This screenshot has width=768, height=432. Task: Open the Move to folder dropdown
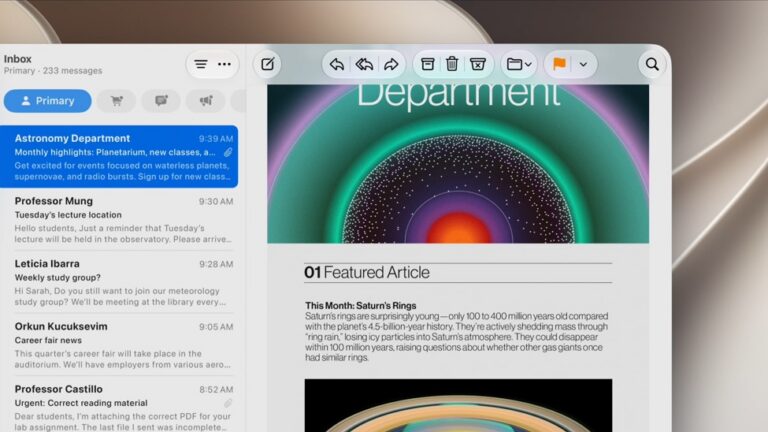click(x=519, y=64)
